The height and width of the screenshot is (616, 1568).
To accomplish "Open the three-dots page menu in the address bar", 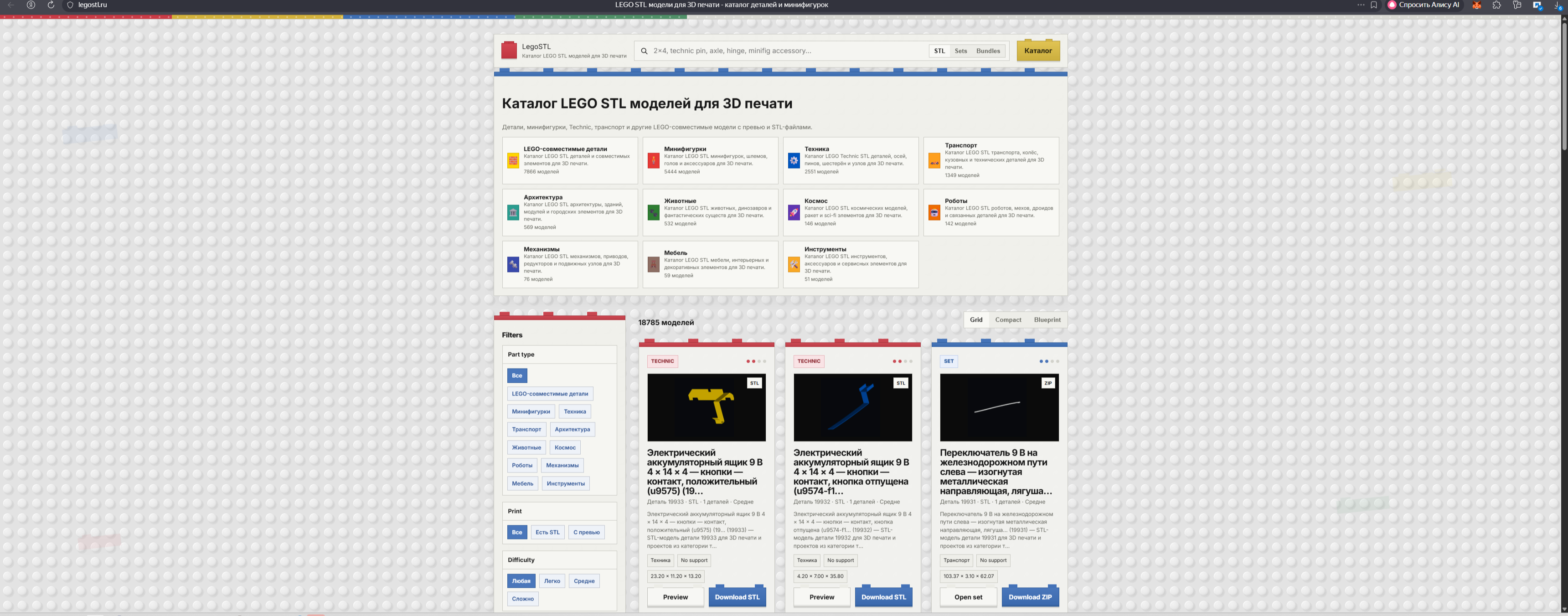I will point(1361,5).
